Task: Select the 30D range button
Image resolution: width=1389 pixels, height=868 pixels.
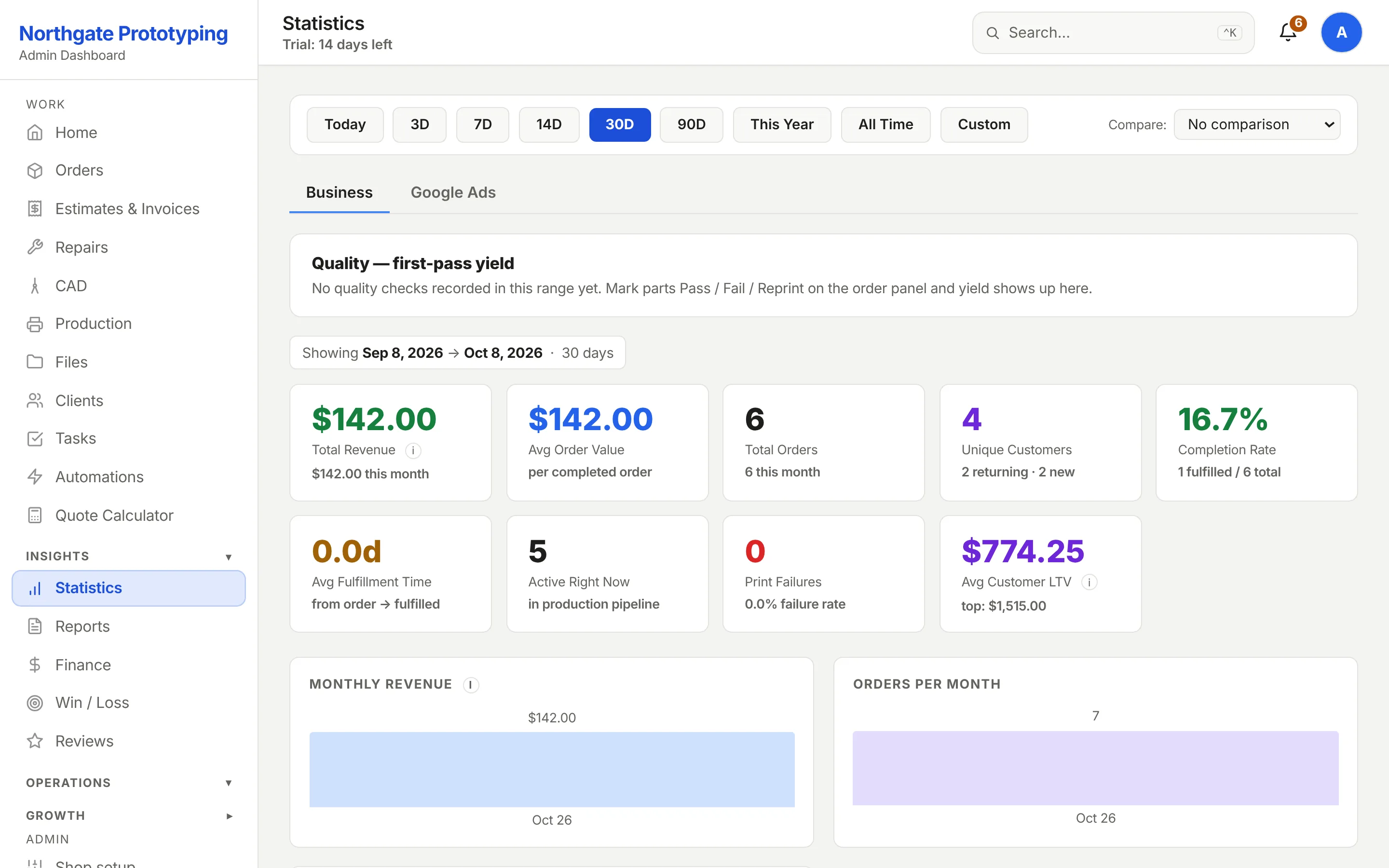Action: [620, 124]
